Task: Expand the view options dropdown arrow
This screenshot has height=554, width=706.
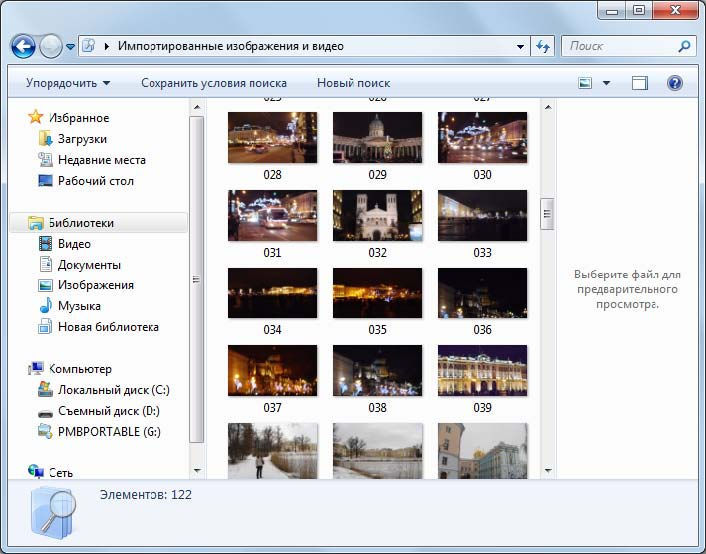Action: [x=606, y=83]
